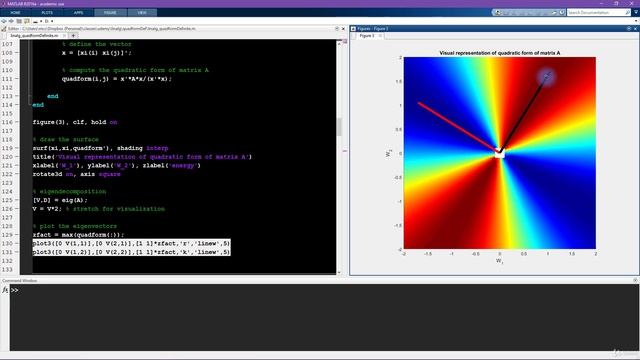640x360 pixels.
Task: Close the Figures panel
Action: coord(635,29)
